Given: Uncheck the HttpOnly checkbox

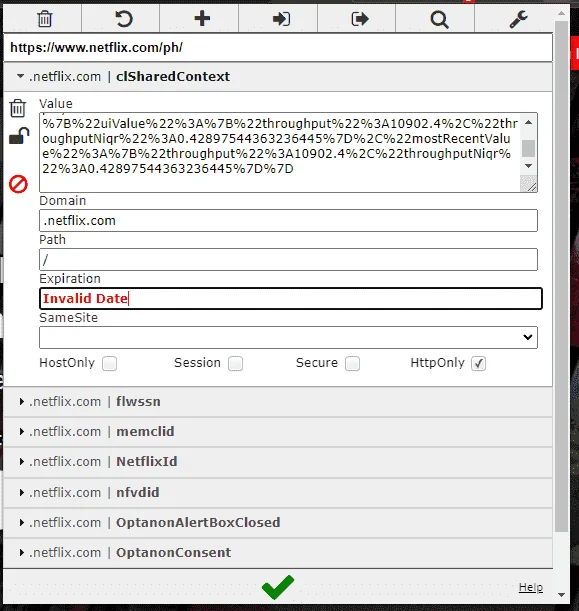Looking at the screenshot, I should click(x=478, y=364).
